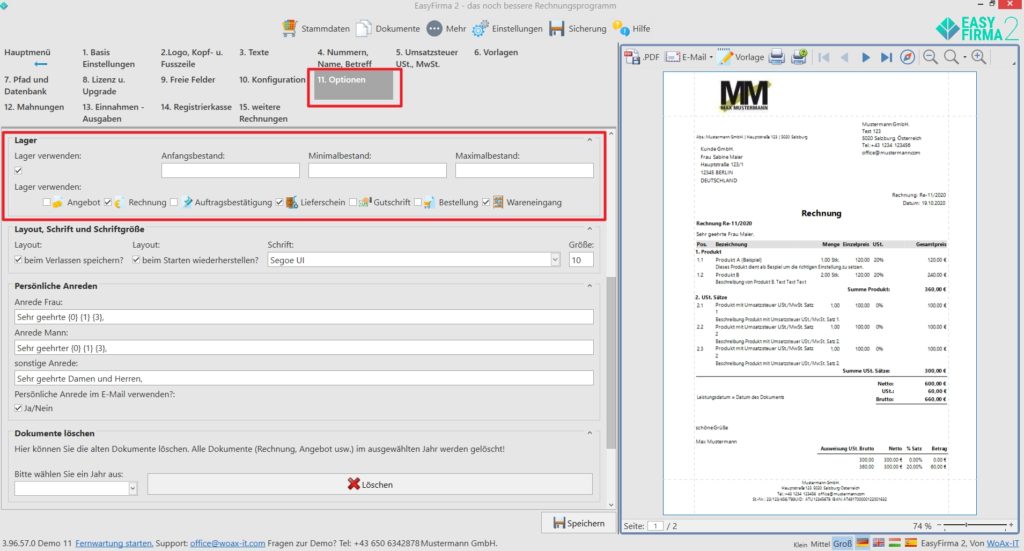1024x551 pixels.
Task: Click the Fernwartung starten link
Action: (114, 543)
